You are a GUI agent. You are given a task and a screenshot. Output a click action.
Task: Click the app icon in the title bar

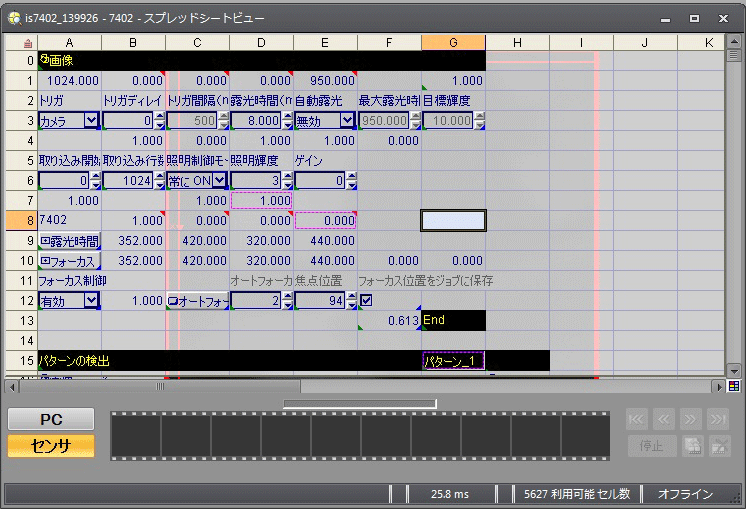[x=13, y=17]
